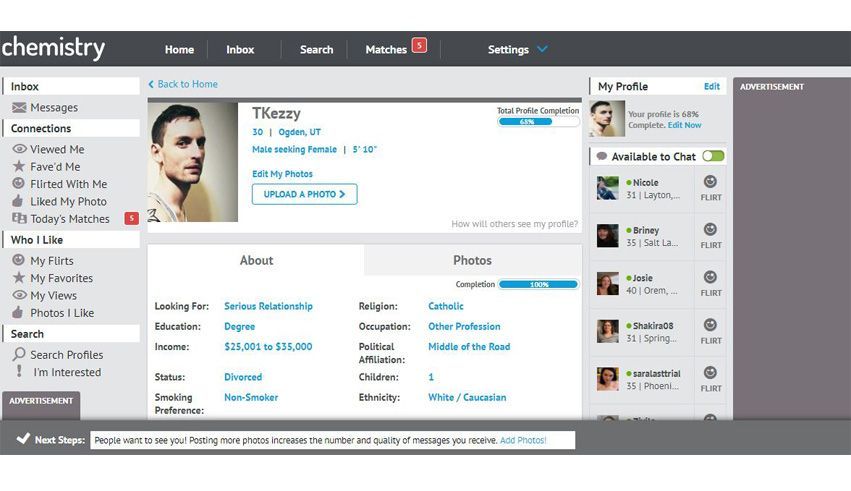Viewport: 851px width, 491px height.
Task: Click the My Views eye icon
Action: [19, 295]
